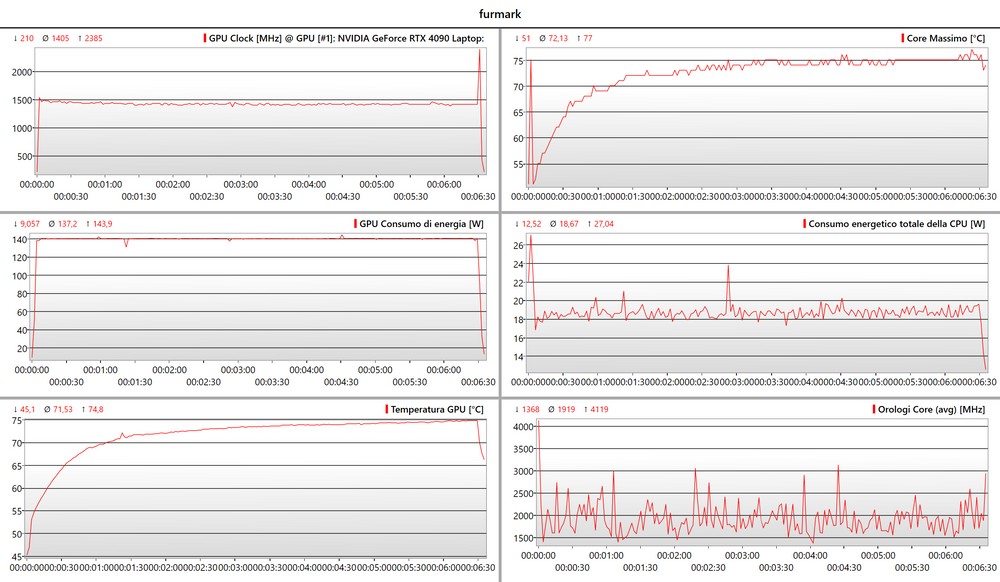The width and height of the screenshot is (1000, 582).
Task: Click the furmark title at the top
Action: [x=499, y=14]
